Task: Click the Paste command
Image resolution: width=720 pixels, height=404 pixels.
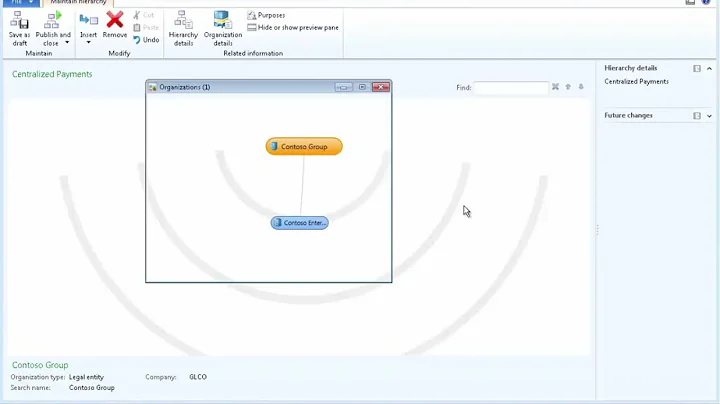Action: 146,28
